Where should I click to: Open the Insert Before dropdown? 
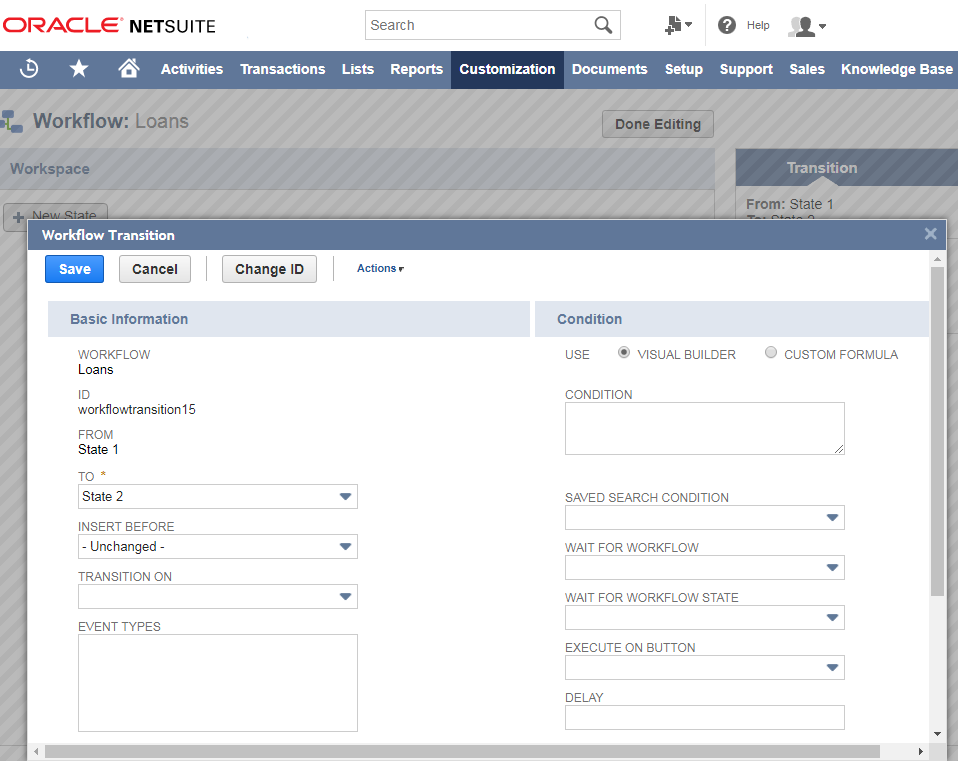click(x=345, y=546)
